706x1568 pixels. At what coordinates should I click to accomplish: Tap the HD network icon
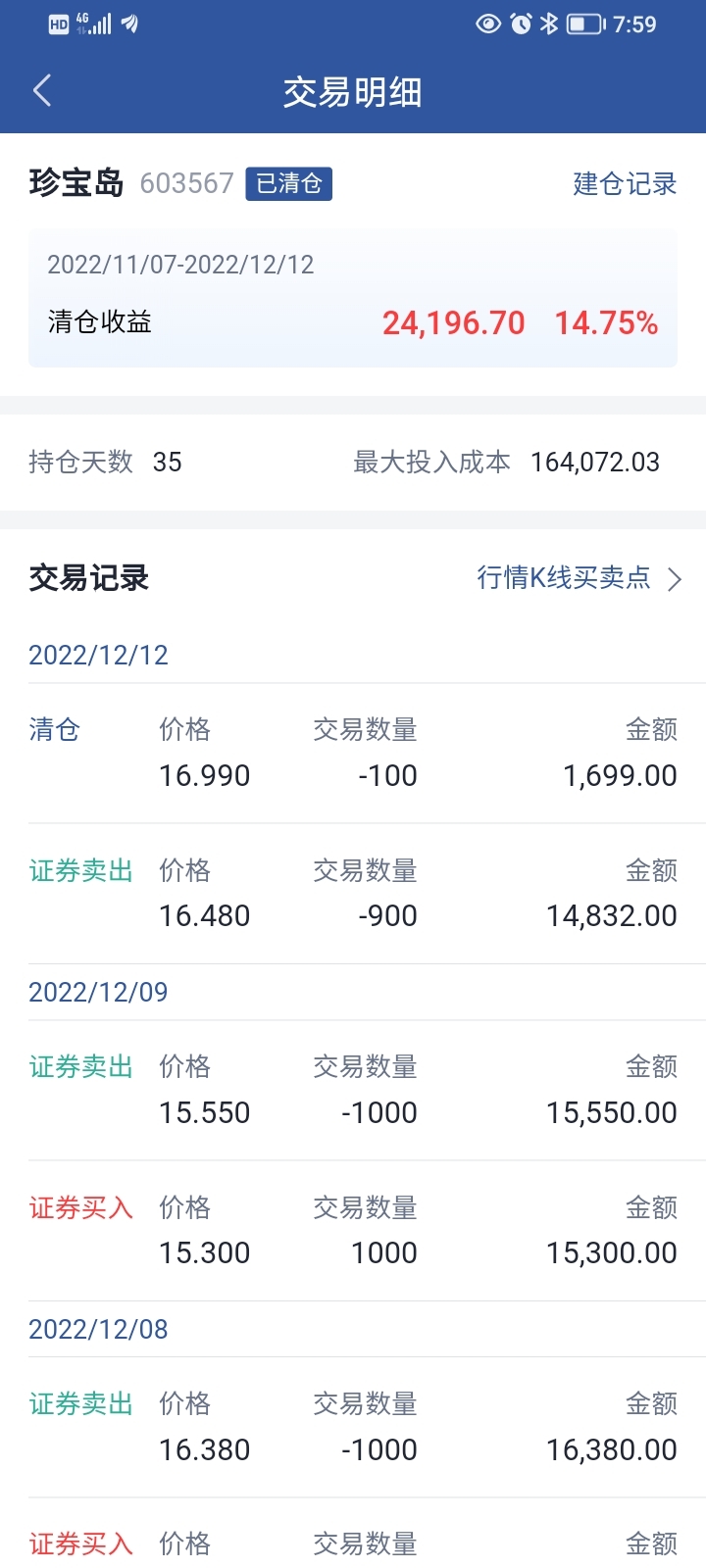59,24
